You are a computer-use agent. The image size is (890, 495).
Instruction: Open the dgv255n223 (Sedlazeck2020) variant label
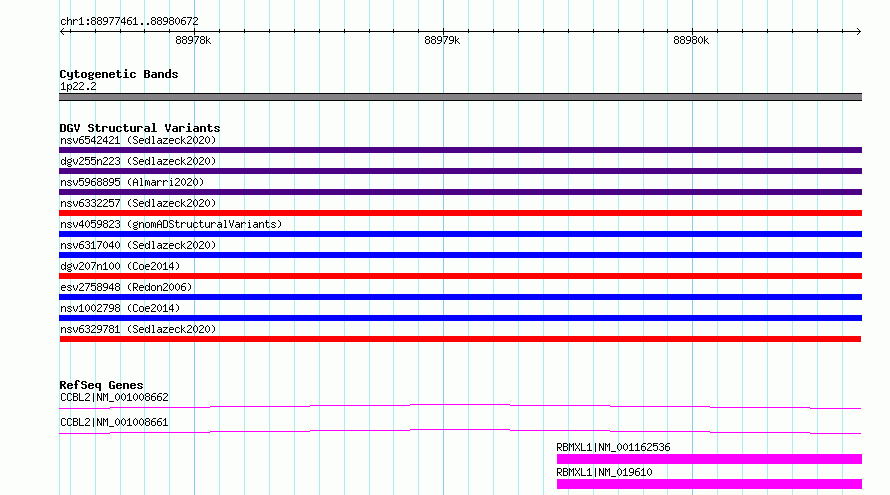[x=138, y=161]
